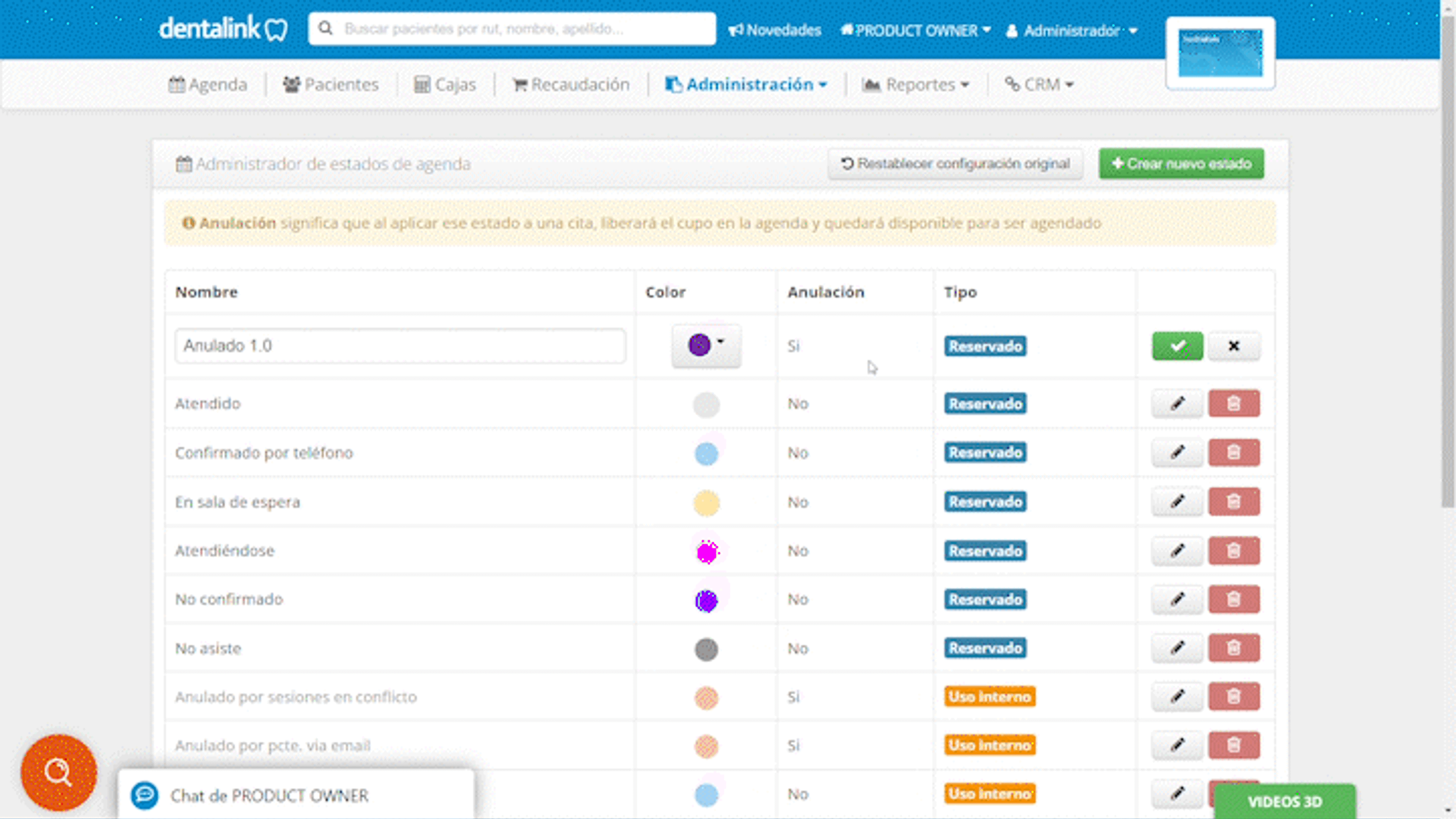The height and width of the screenshot is (819, 1456).
Task: Confirm the edit with the green checkmark button
Action: coord(1177,346)
